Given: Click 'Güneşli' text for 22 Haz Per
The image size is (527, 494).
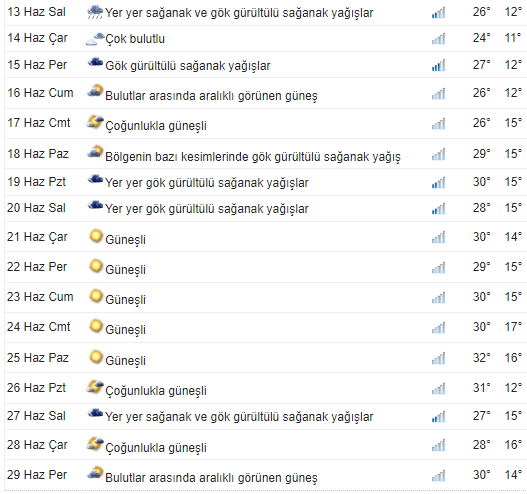Looking at the screenshot, I should click(126, 270).
